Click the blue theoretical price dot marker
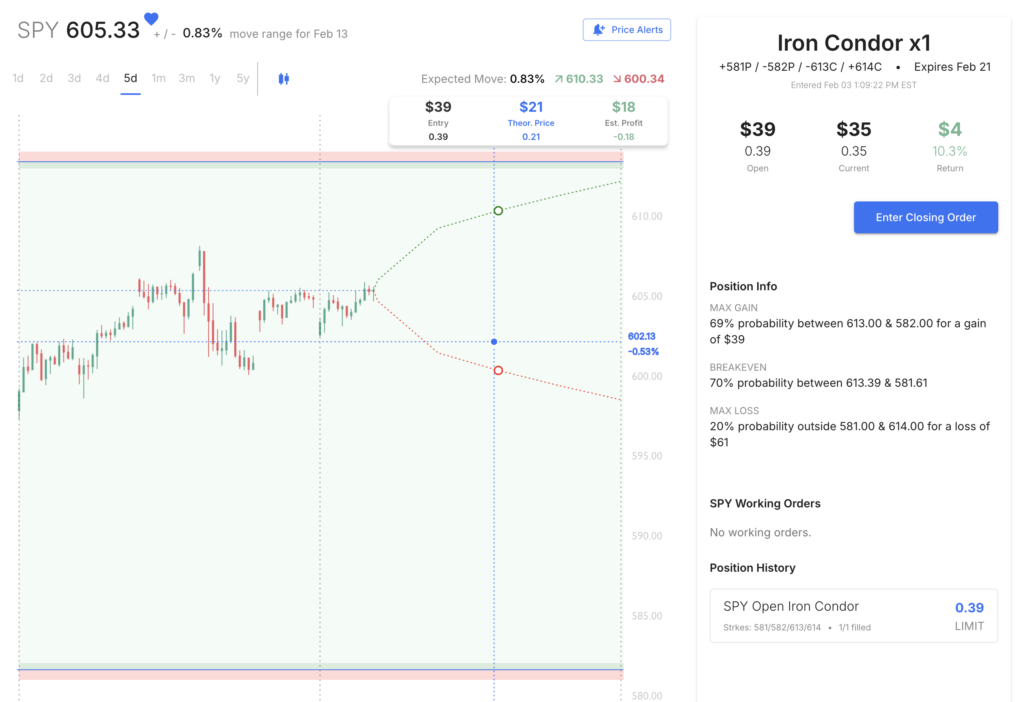1024x702 pixels. coord(494,342)
